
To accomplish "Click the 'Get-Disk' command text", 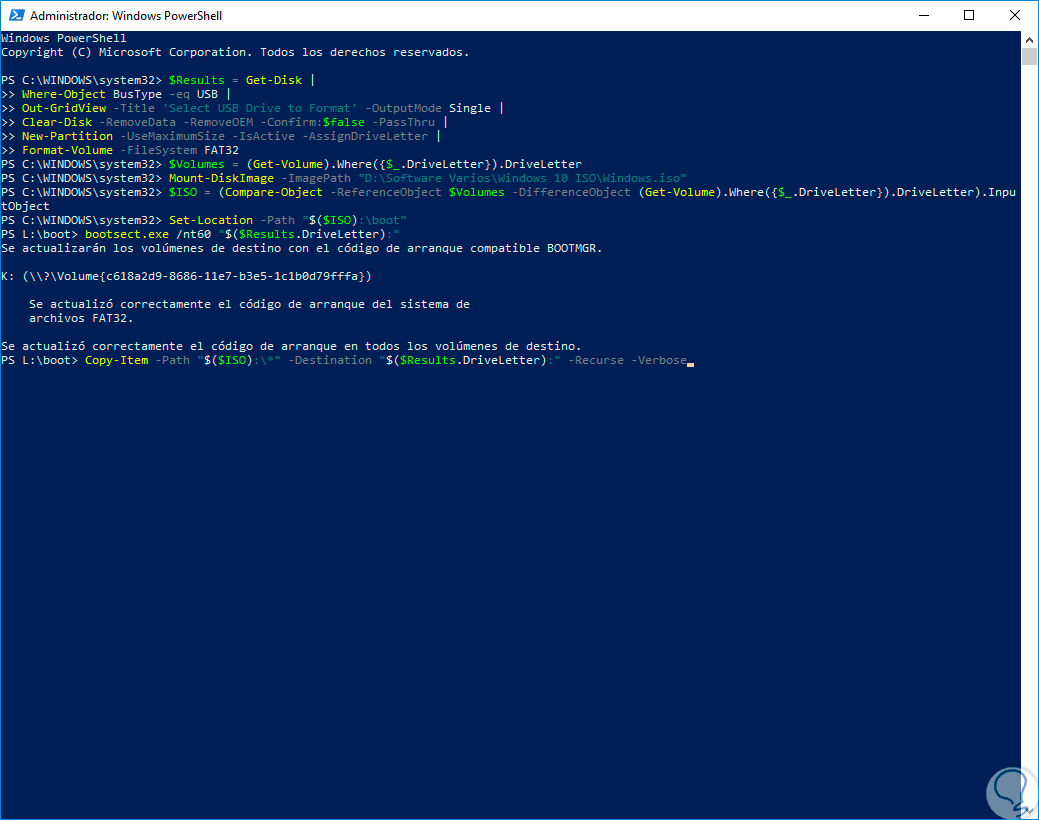I will click(x=274, y=80).
